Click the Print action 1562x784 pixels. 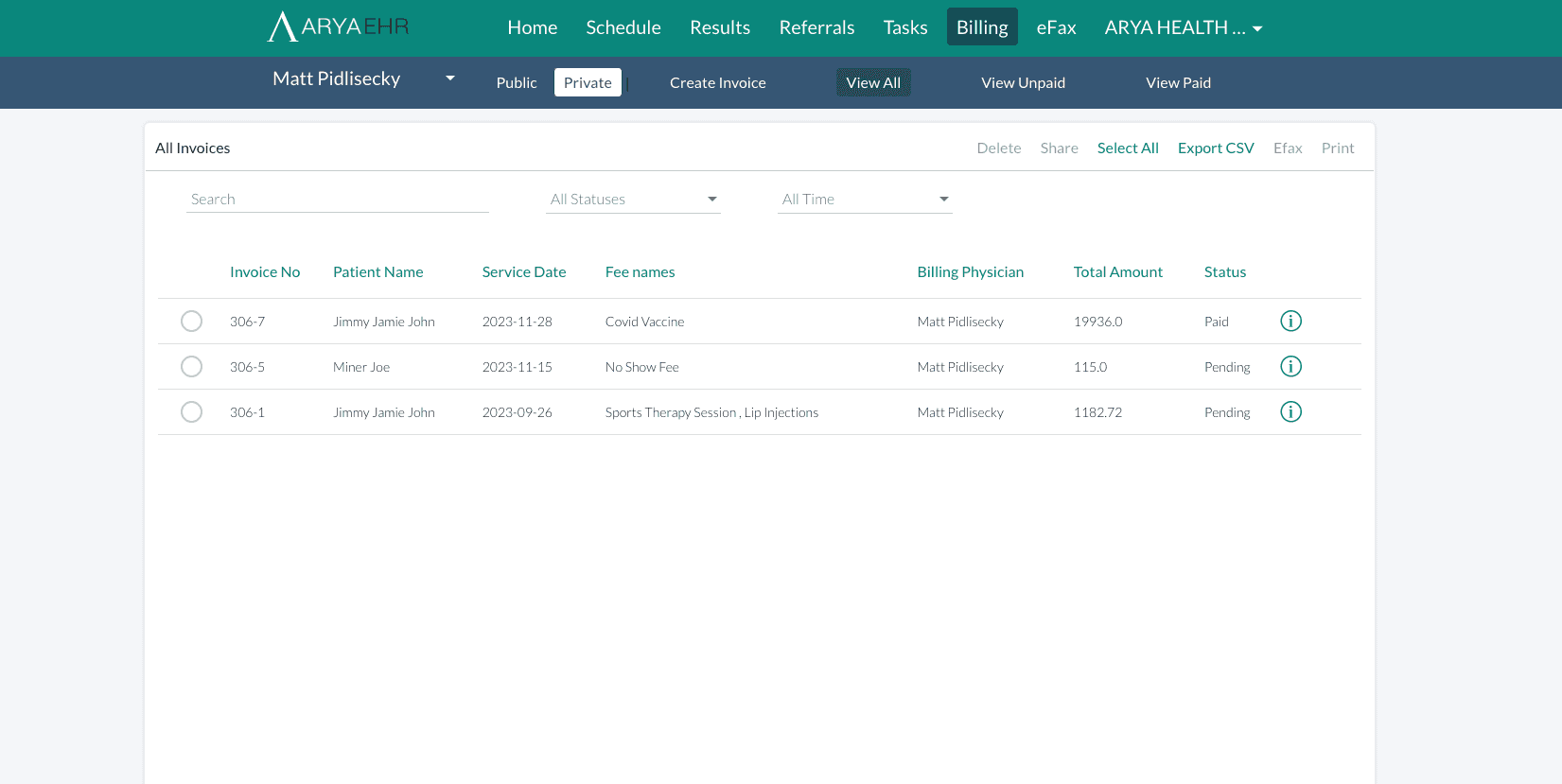click(x=1338, y=148)
